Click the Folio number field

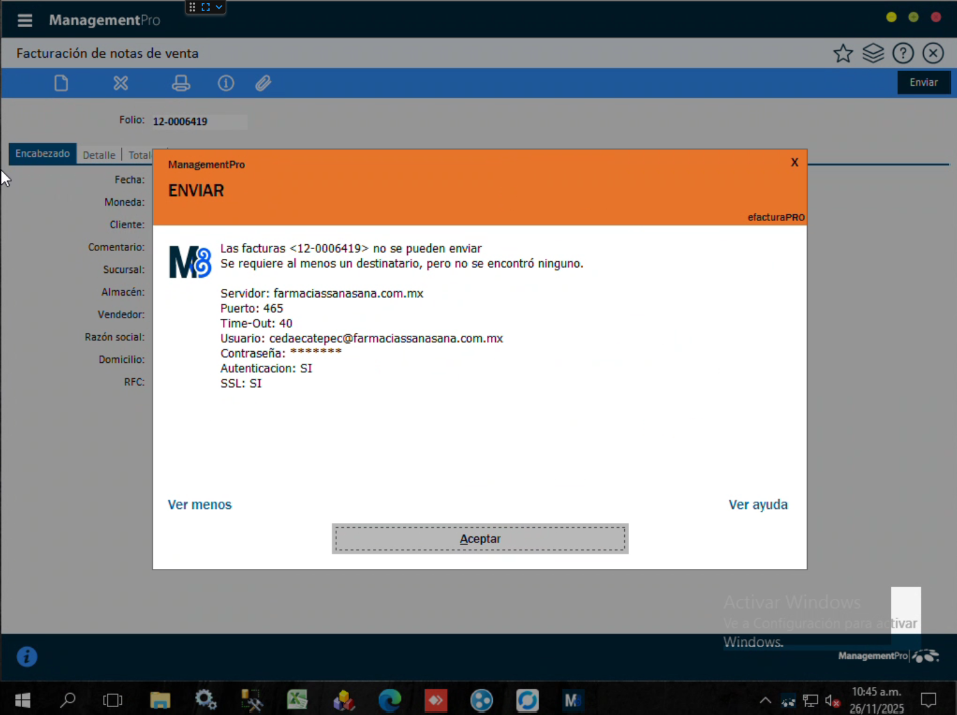click(x=197, y=121)
